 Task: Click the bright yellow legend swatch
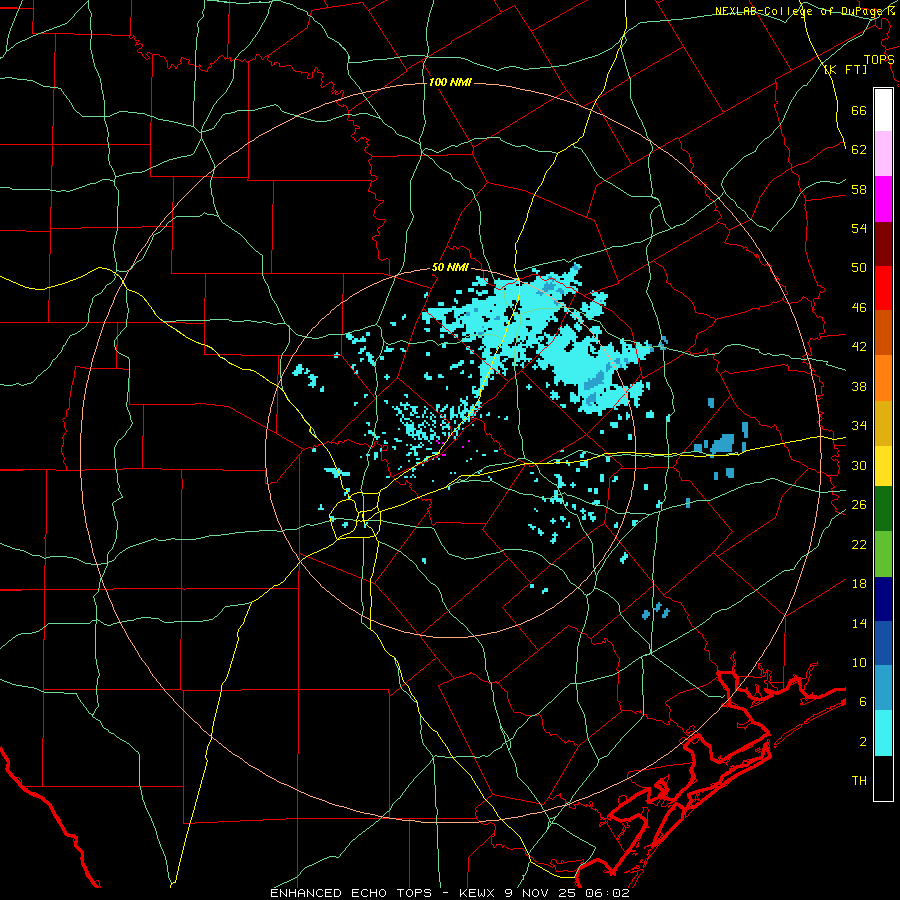(883, 466)
